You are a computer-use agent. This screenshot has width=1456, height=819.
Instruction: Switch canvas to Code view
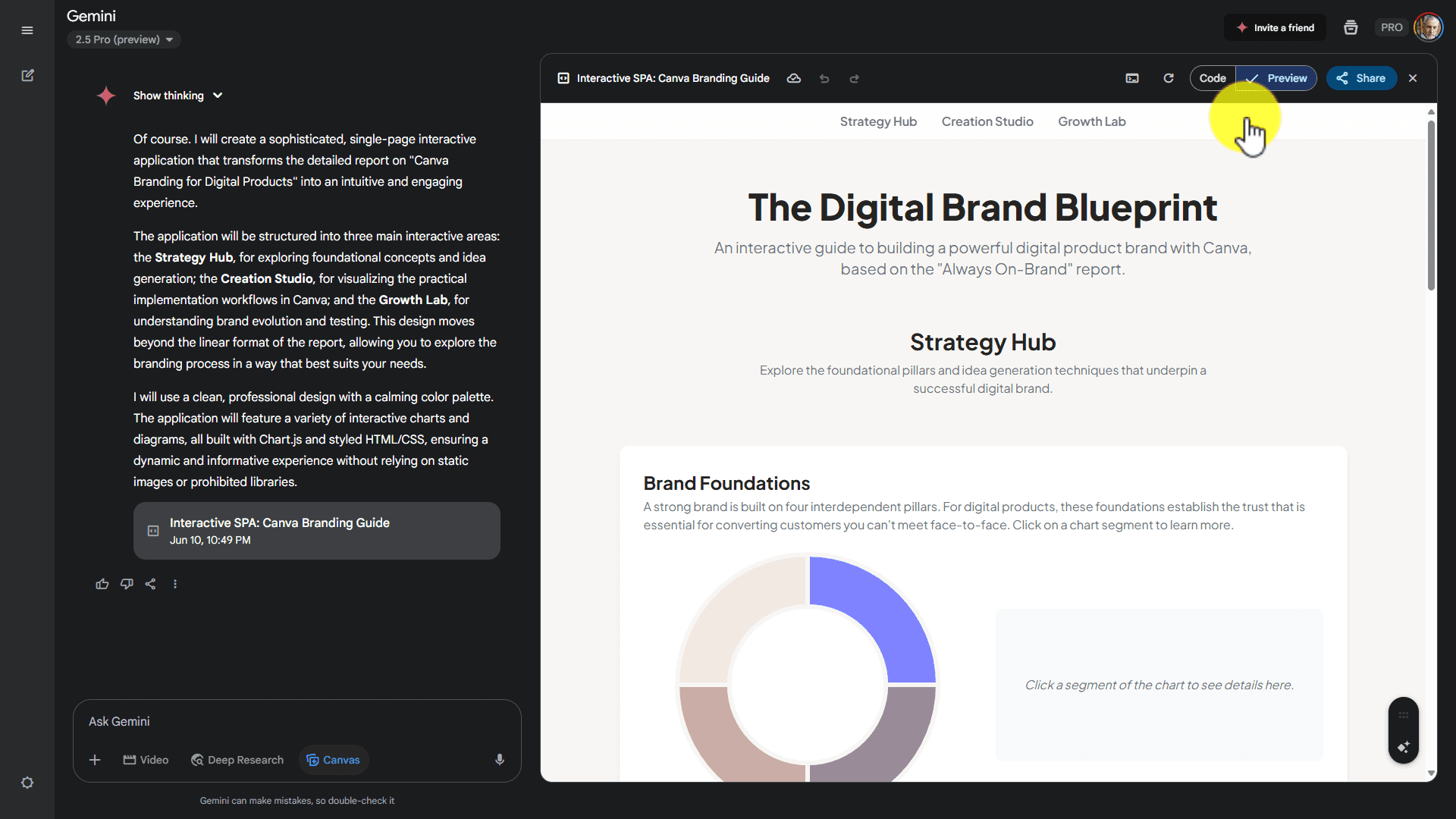pos(1212,78)
